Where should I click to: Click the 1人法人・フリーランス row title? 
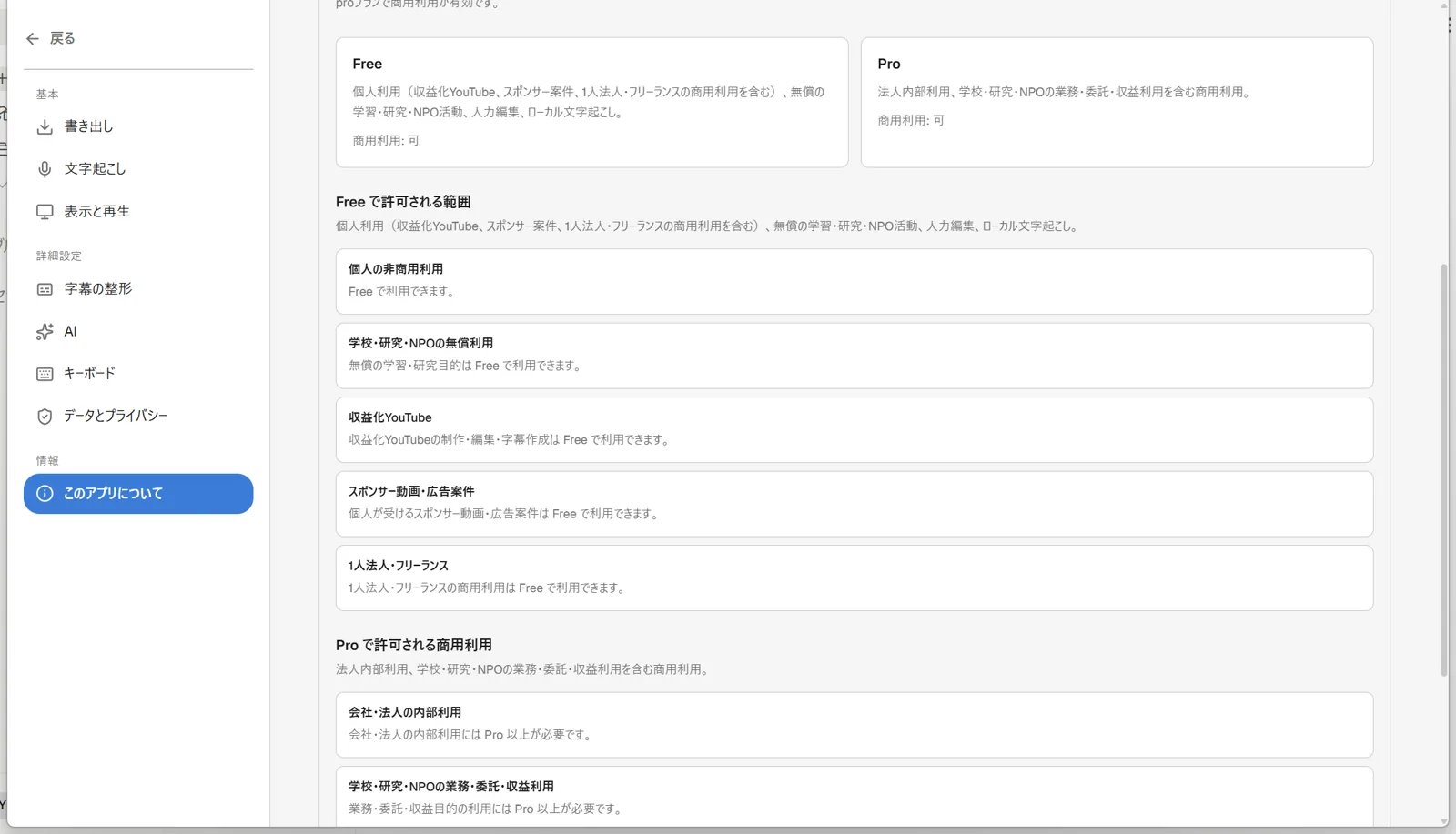click(399, 566)
